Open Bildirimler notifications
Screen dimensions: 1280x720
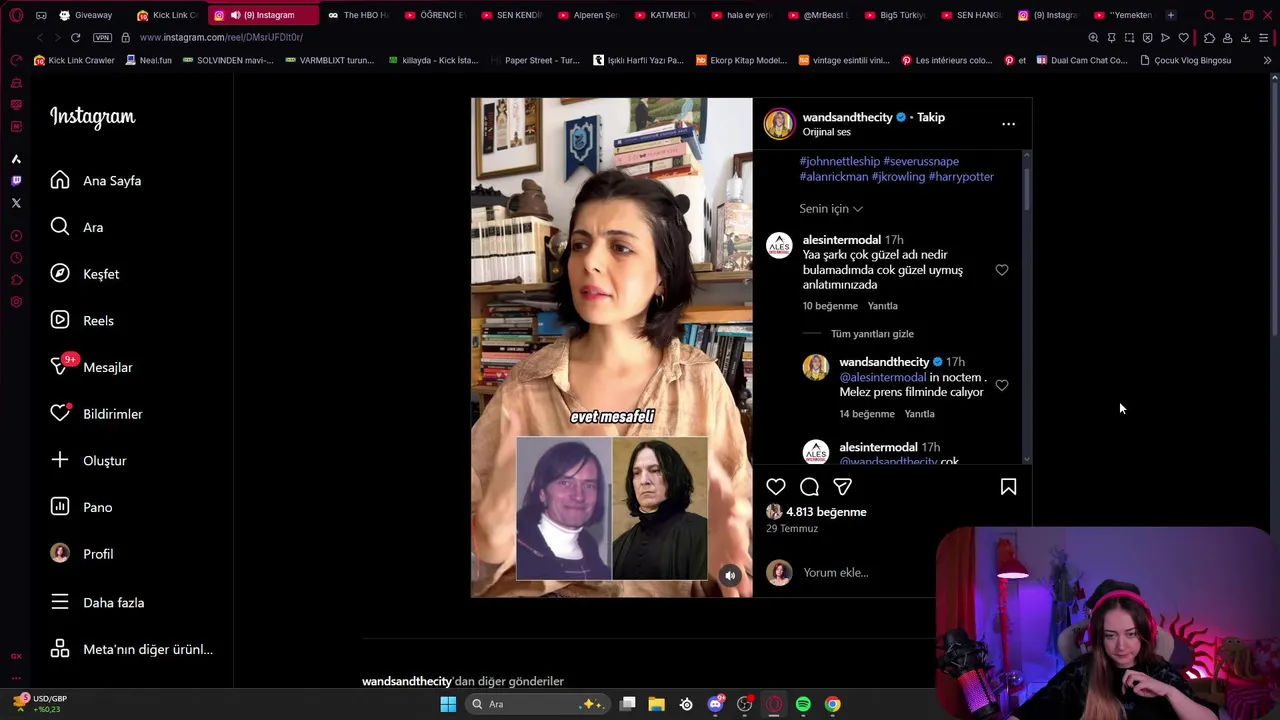[96, 414]
